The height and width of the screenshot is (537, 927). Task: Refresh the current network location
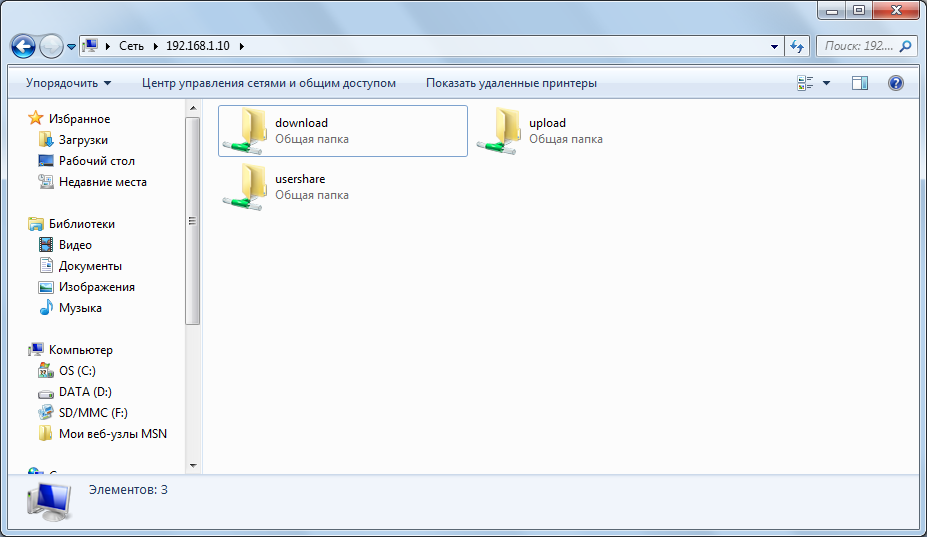tap(797, 46)
